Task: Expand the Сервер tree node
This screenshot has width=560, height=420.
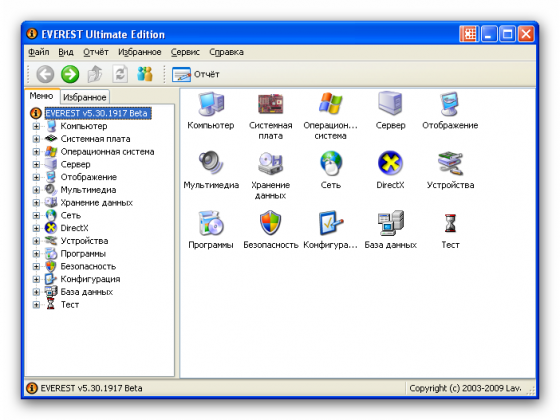Action: (x=36, y=164)
